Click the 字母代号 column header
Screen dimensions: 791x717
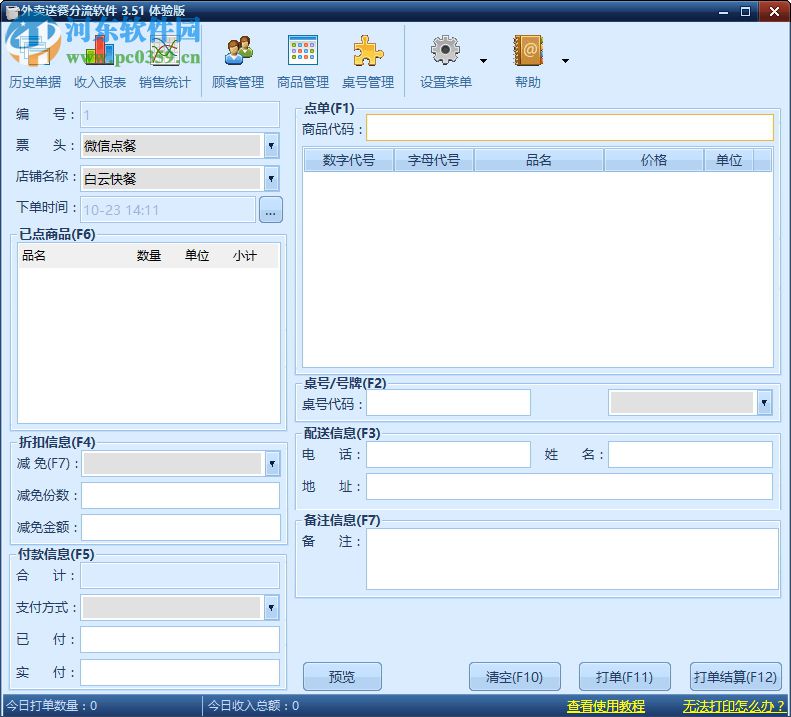pyautogui.click(x=434, y=160)
